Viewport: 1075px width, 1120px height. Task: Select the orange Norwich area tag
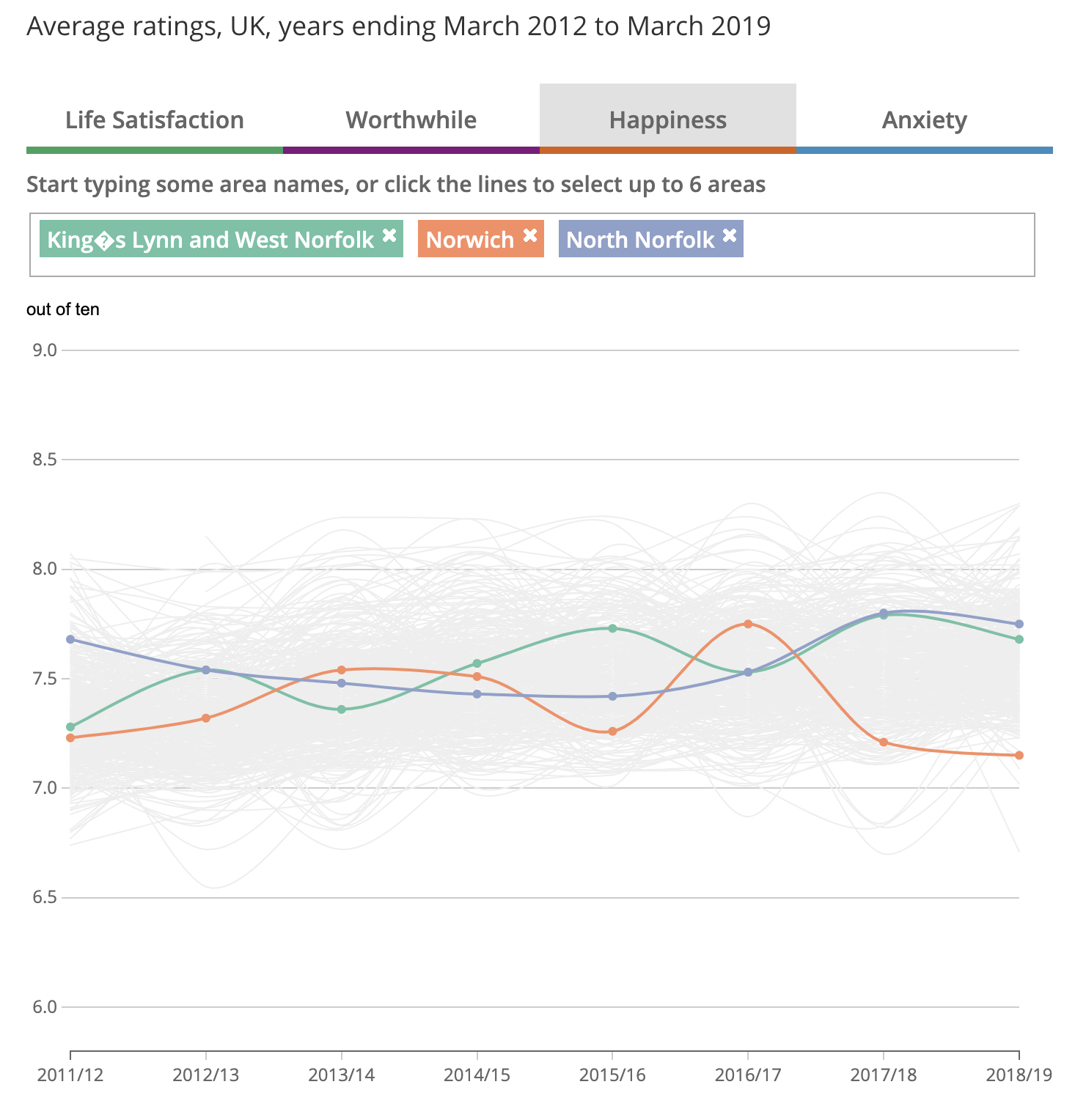click(x=470, y=240)
